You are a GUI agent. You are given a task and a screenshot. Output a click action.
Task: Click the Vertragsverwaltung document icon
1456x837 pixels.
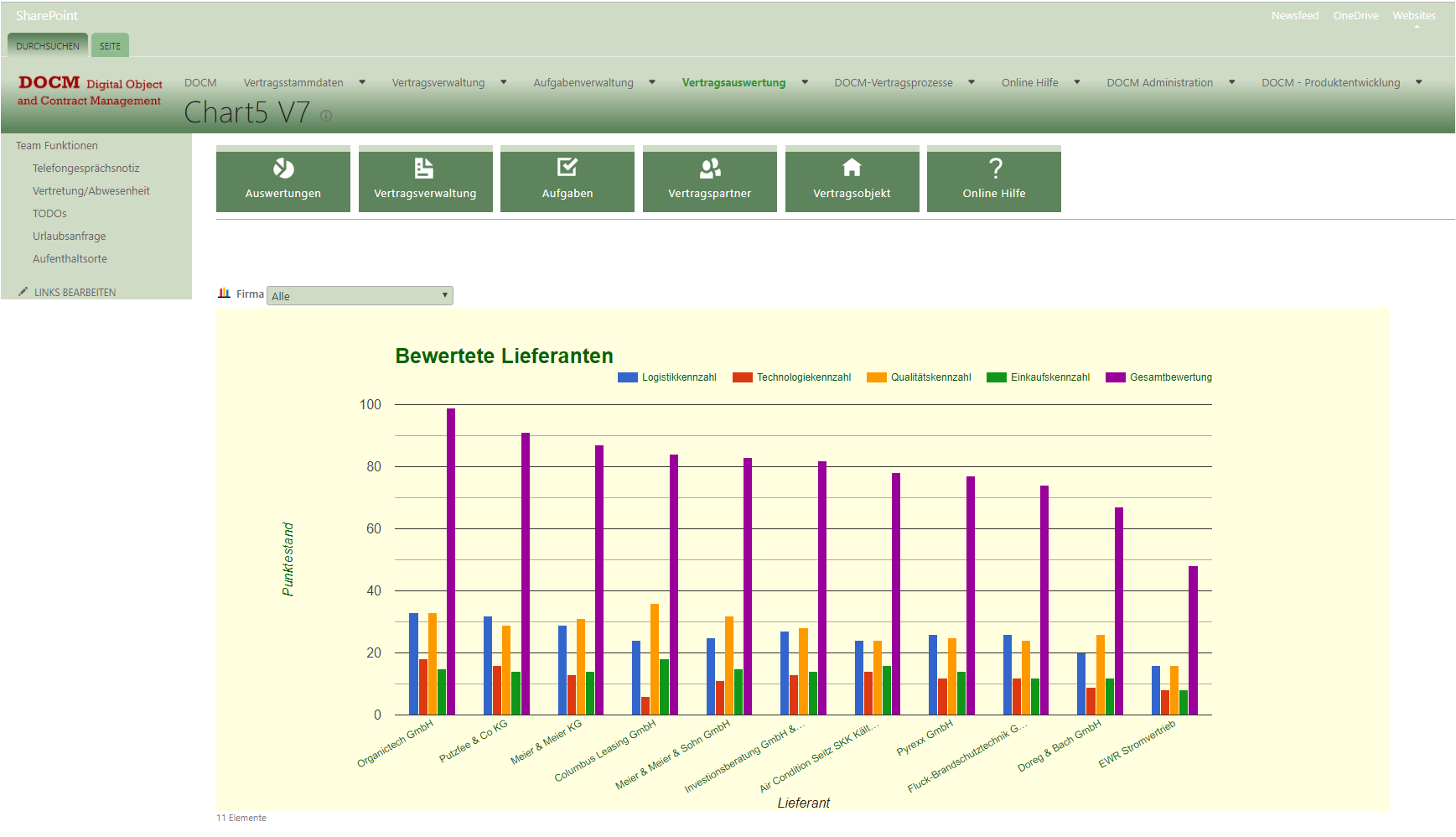point(424,169)
